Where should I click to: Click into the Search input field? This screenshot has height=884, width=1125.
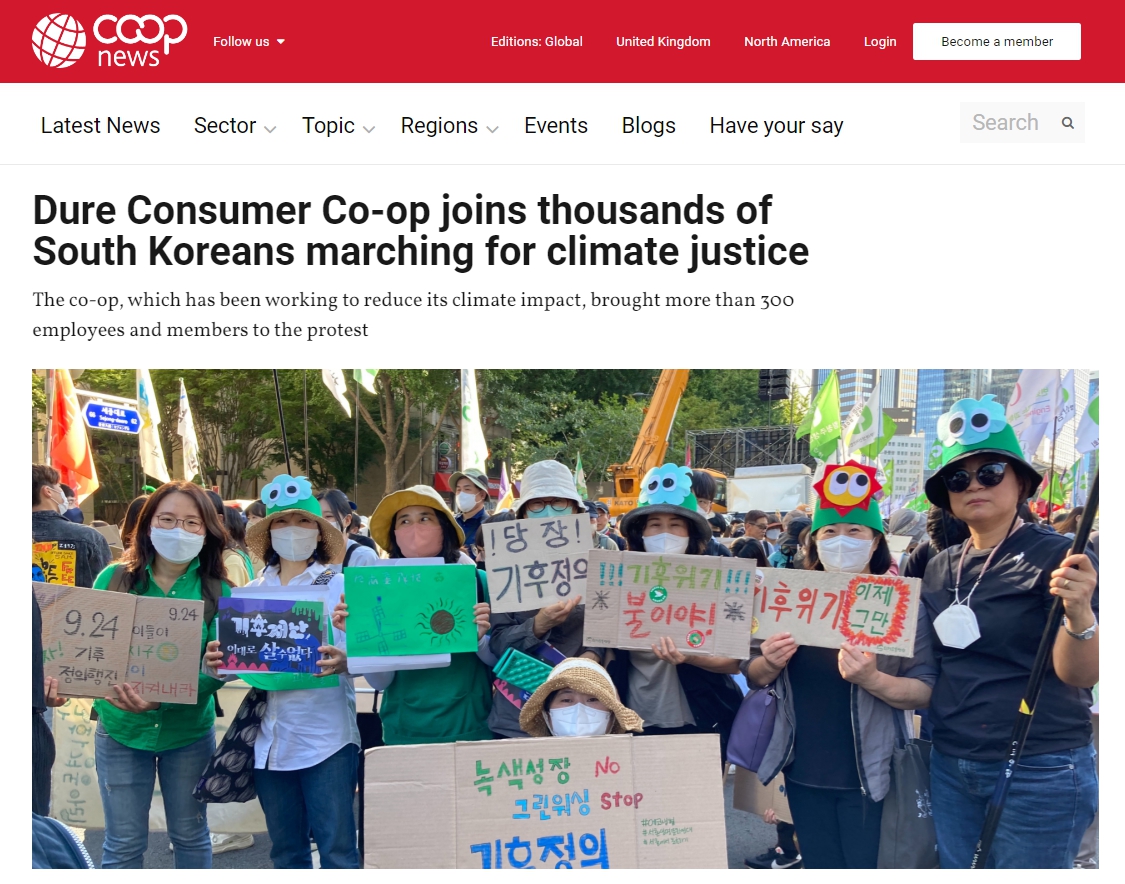[x=1006, y=123]
